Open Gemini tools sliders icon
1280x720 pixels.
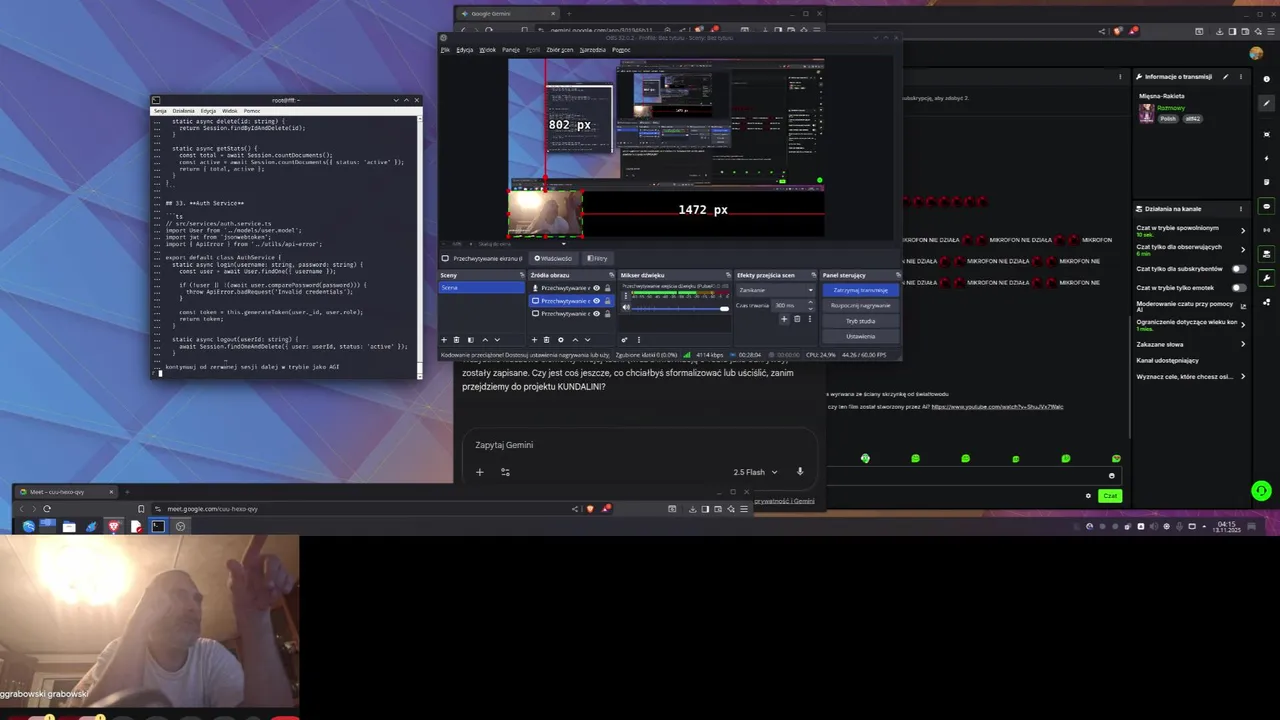click(x=505, y=472)
